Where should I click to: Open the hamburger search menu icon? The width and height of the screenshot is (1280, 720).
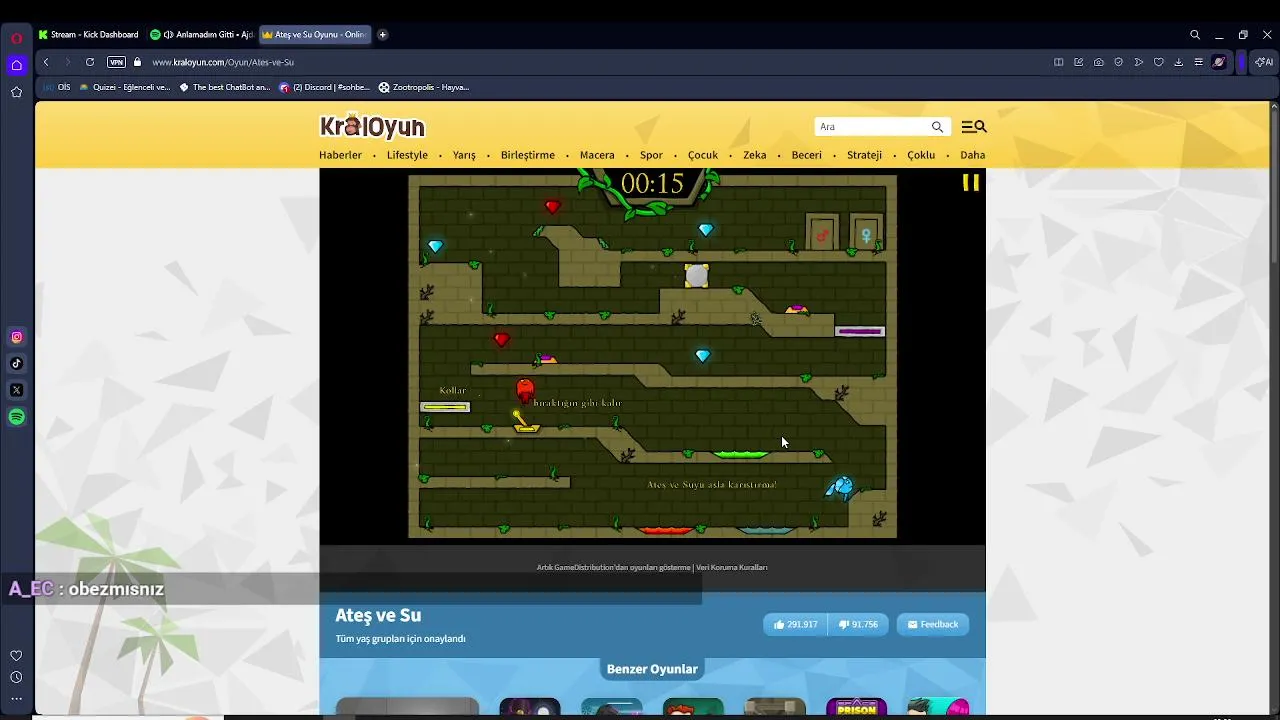click(974, 127)
